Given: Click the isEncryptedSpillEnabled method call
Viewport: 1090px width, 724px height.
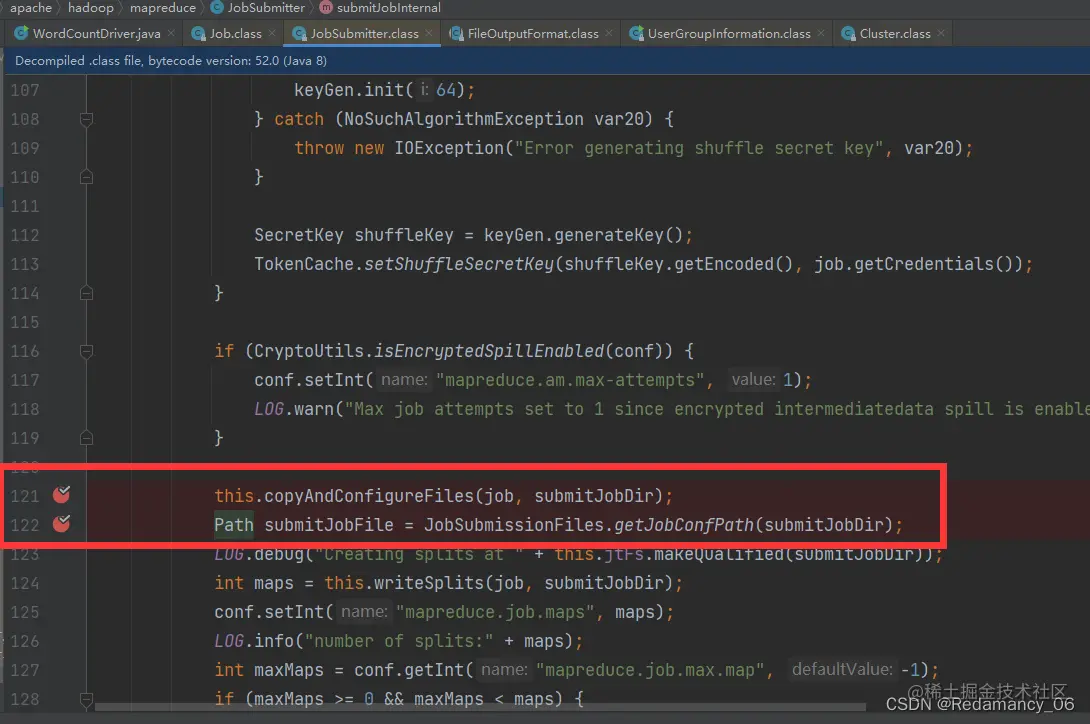Looking at the screenshot, I should pos(489,351).
